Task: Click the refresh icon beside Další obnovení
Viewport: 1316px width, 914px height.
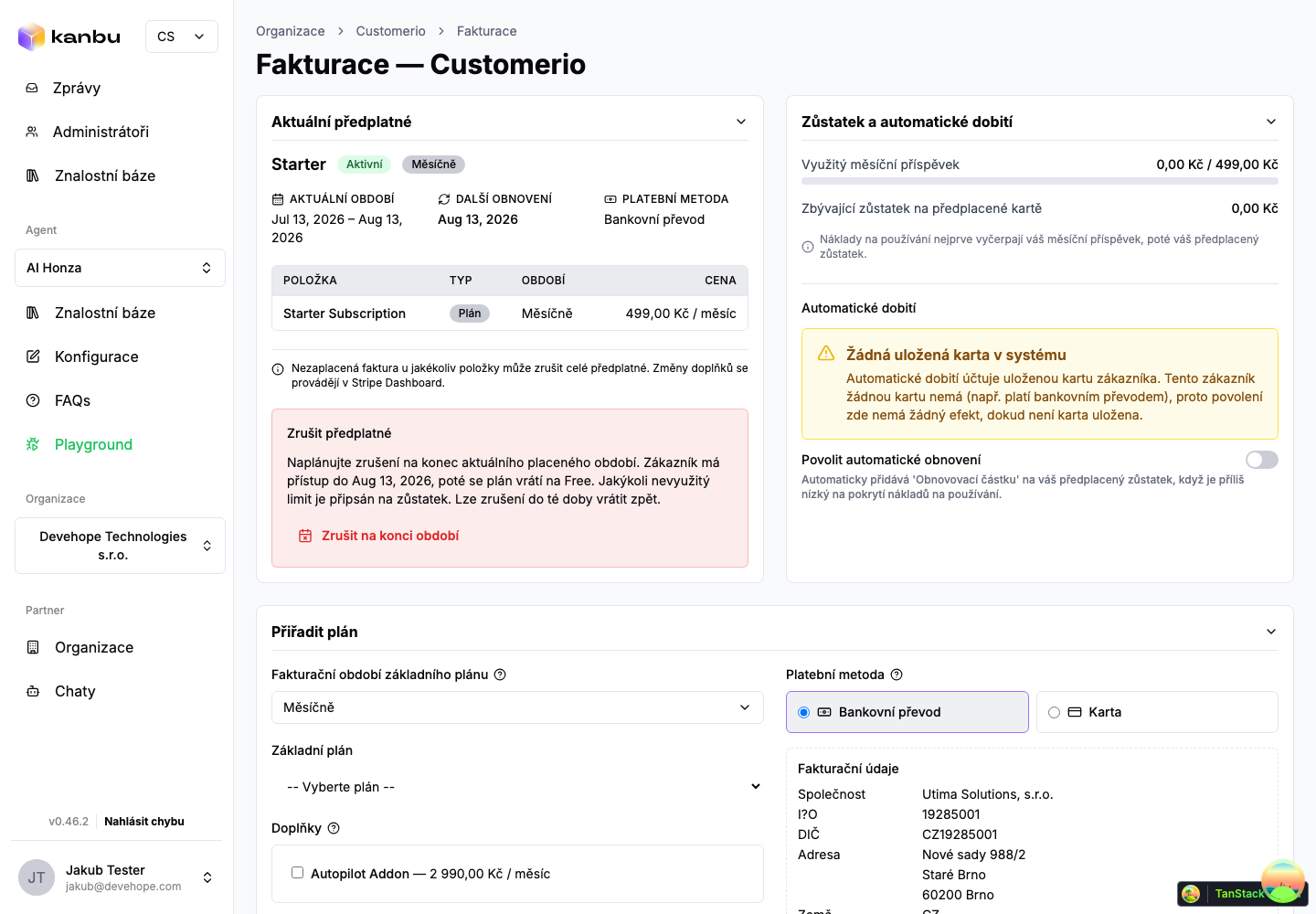Action: (444, 199)
